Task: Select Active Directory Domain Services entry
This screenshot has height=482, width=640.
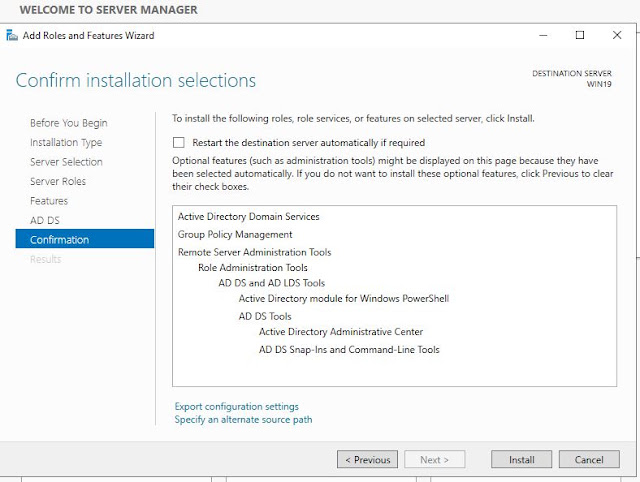Action: point(249,216)
